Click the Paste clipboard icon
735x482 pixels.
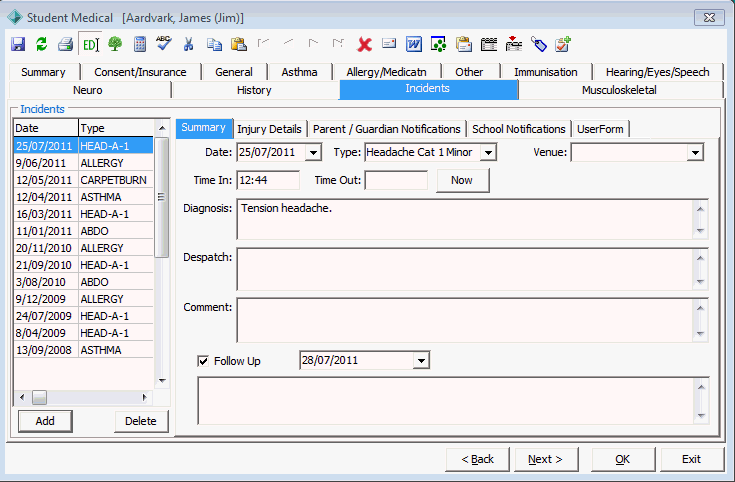[x=239, y=45]
